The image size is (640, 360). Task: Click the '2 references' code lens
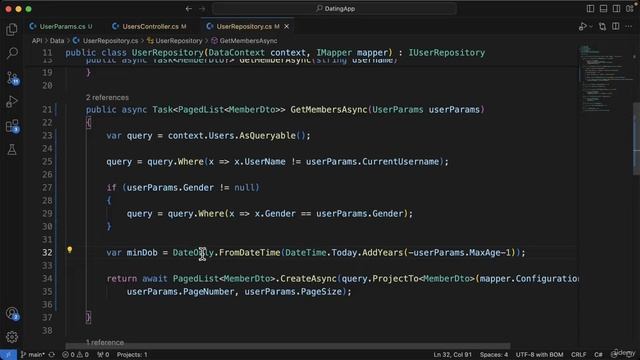coord(107,98)
